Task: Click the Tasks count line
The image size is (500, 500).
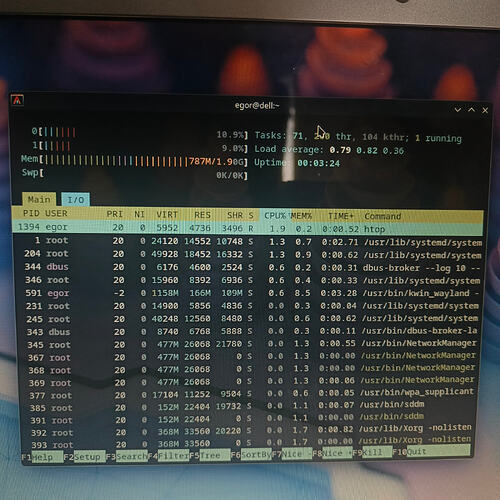Action: click(x=358, y=136)
